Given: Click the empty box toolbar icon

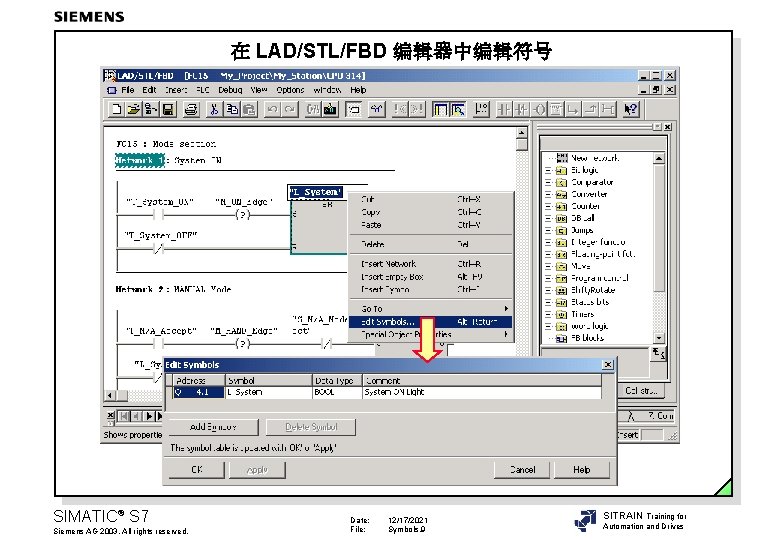Looking at the screenshot, I should coord(556,109).
